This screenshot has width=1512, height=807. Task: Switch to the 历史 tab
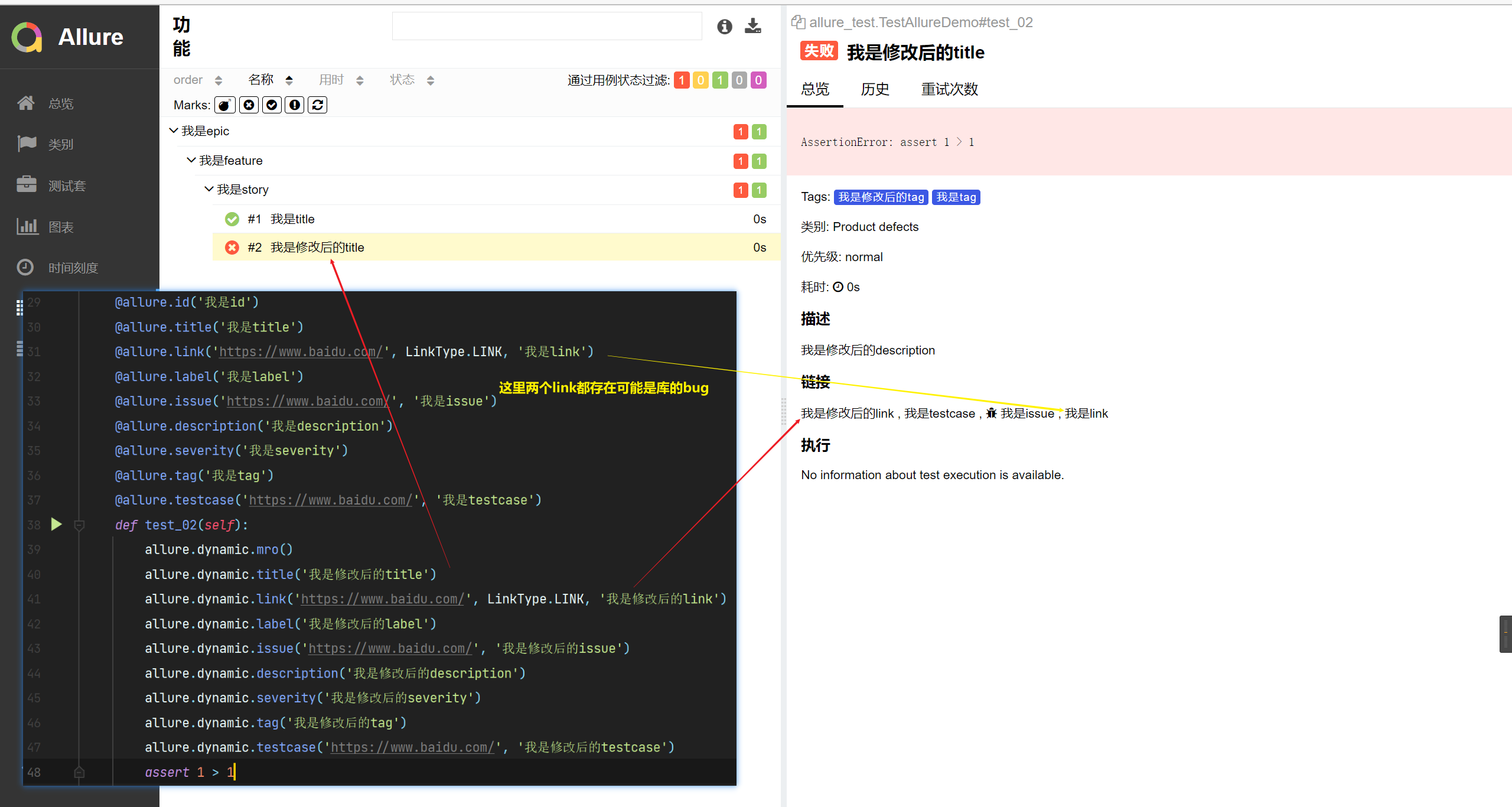[x=875, y=89]
